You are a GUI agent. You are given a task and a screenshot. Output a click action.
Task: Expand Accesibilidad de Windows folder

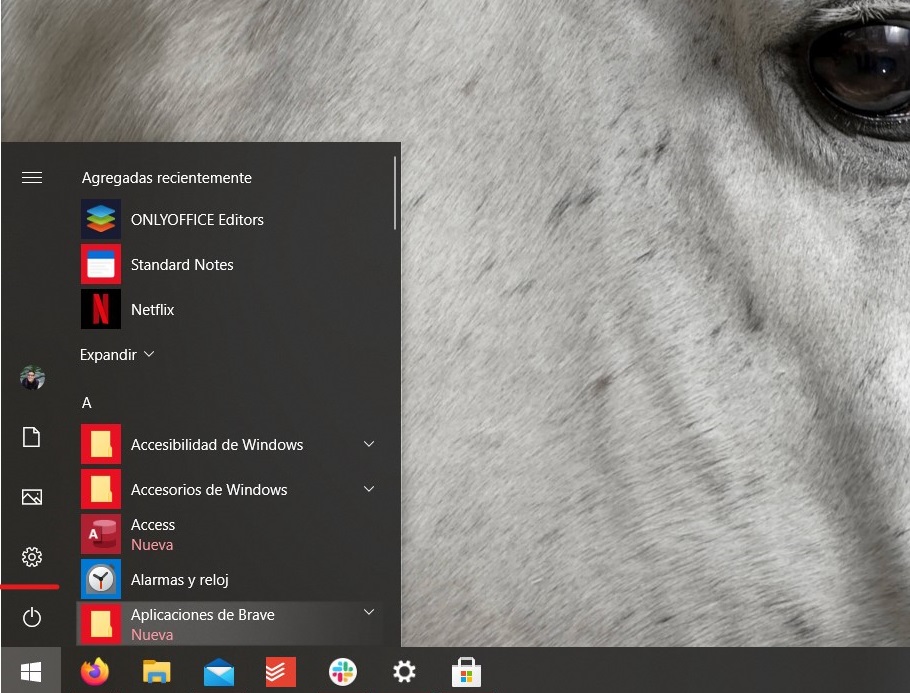pyautogui.click(x=369, y=444)
